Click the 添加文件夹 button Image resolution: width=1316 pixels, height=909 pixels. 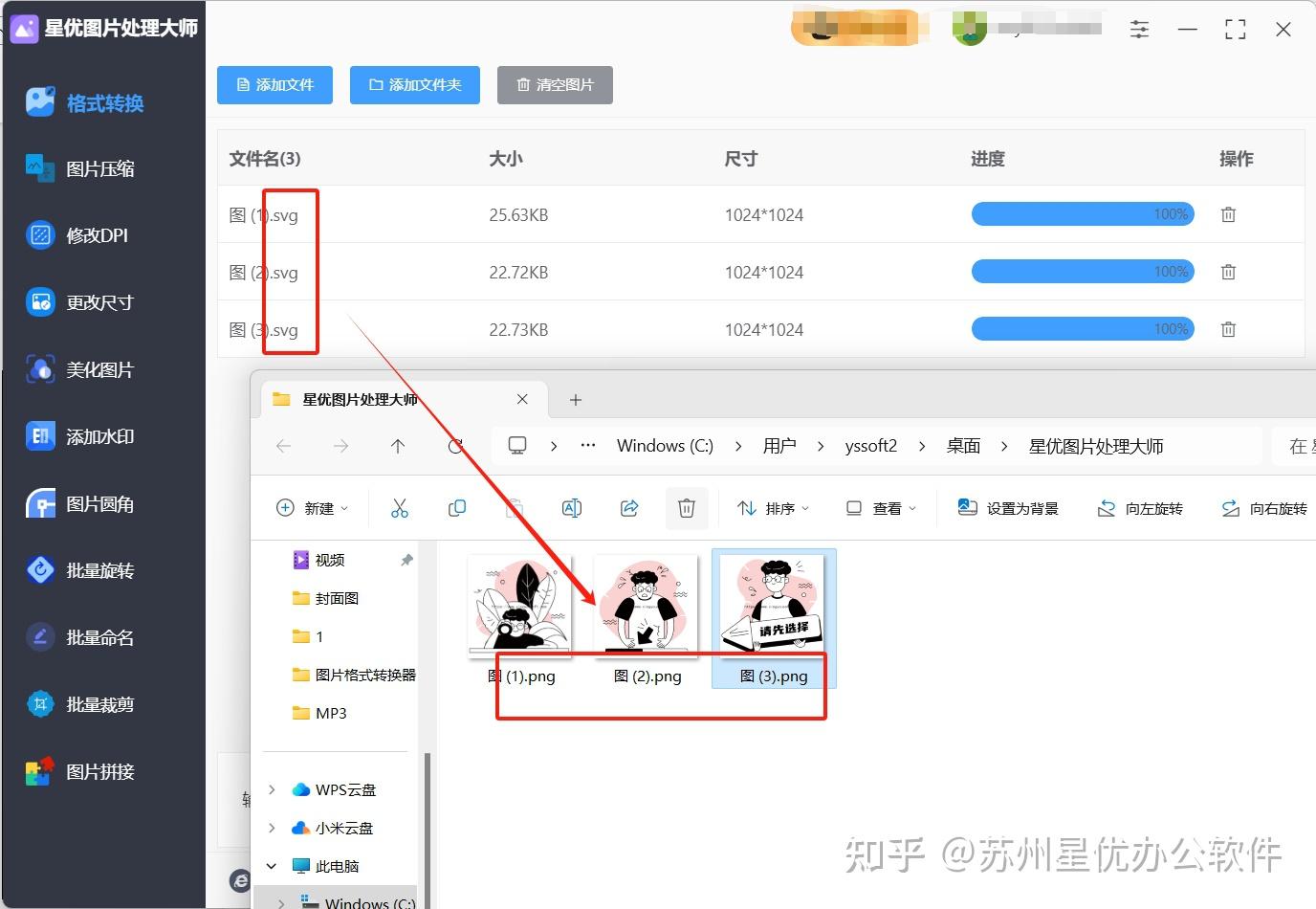pyautogui.click(x=414, y=85)
